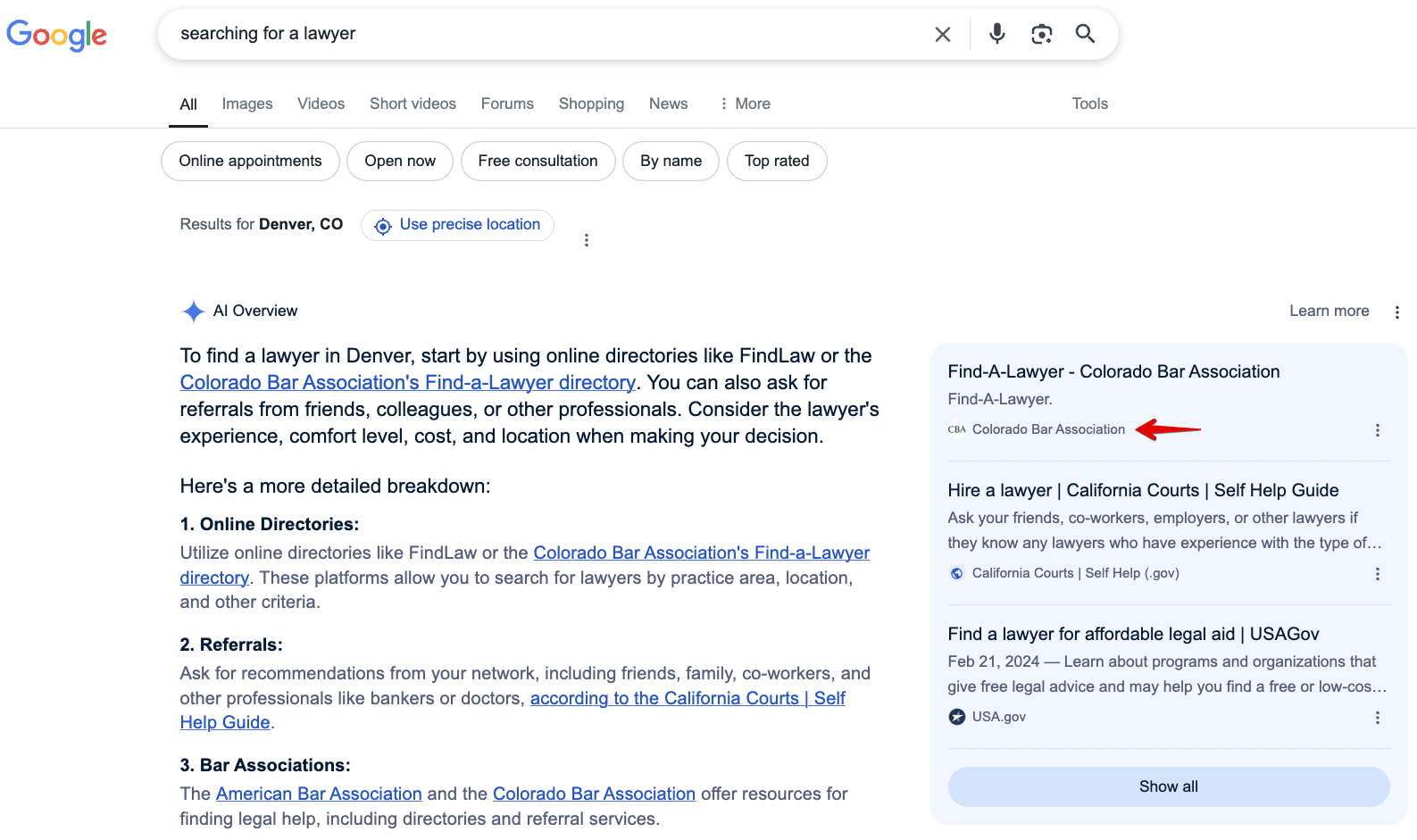Image resolution: width=1417 pixels, height=840 pixels.
Task: Open California Courts Self Help Guide link
Action: tap(513, 711)
